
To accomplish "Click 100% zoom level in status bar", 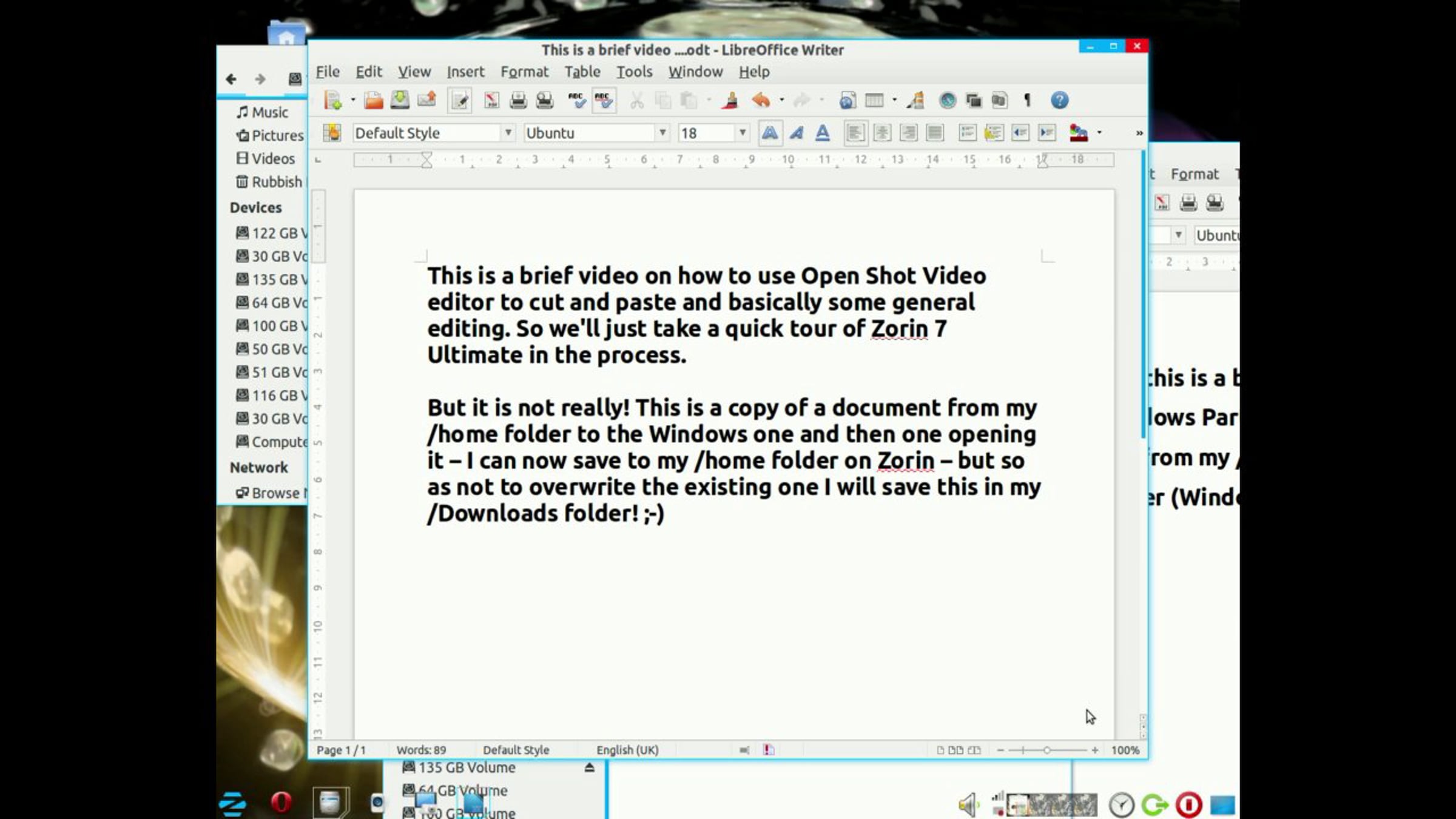I will point(1125,750).
